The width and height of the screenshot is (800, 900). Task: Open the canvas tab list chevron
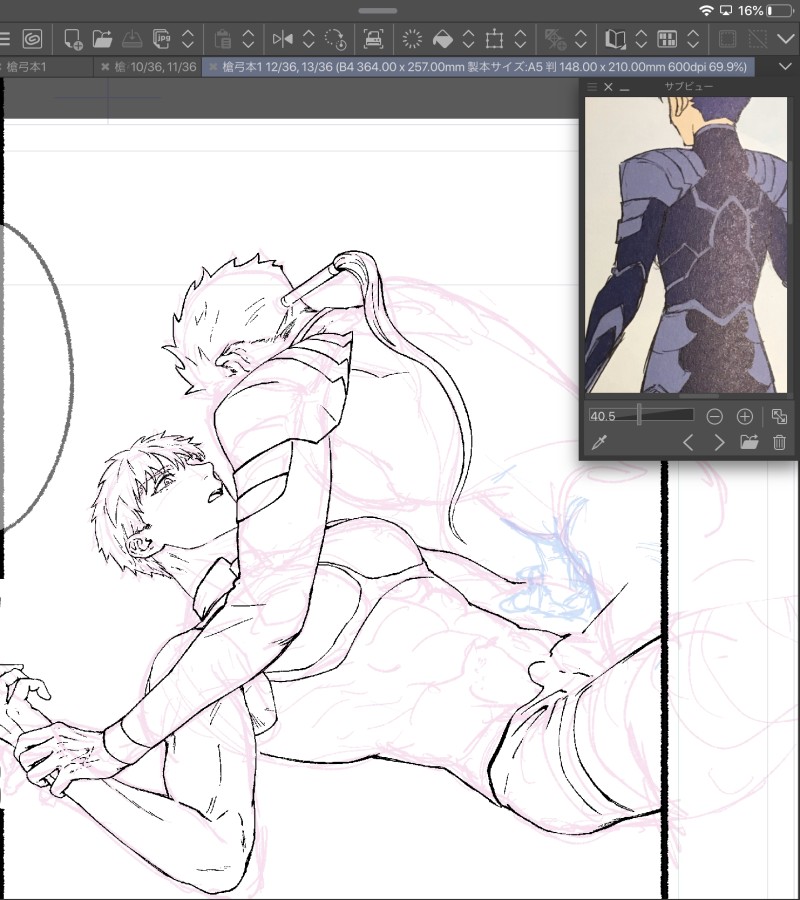coord(785,67)
